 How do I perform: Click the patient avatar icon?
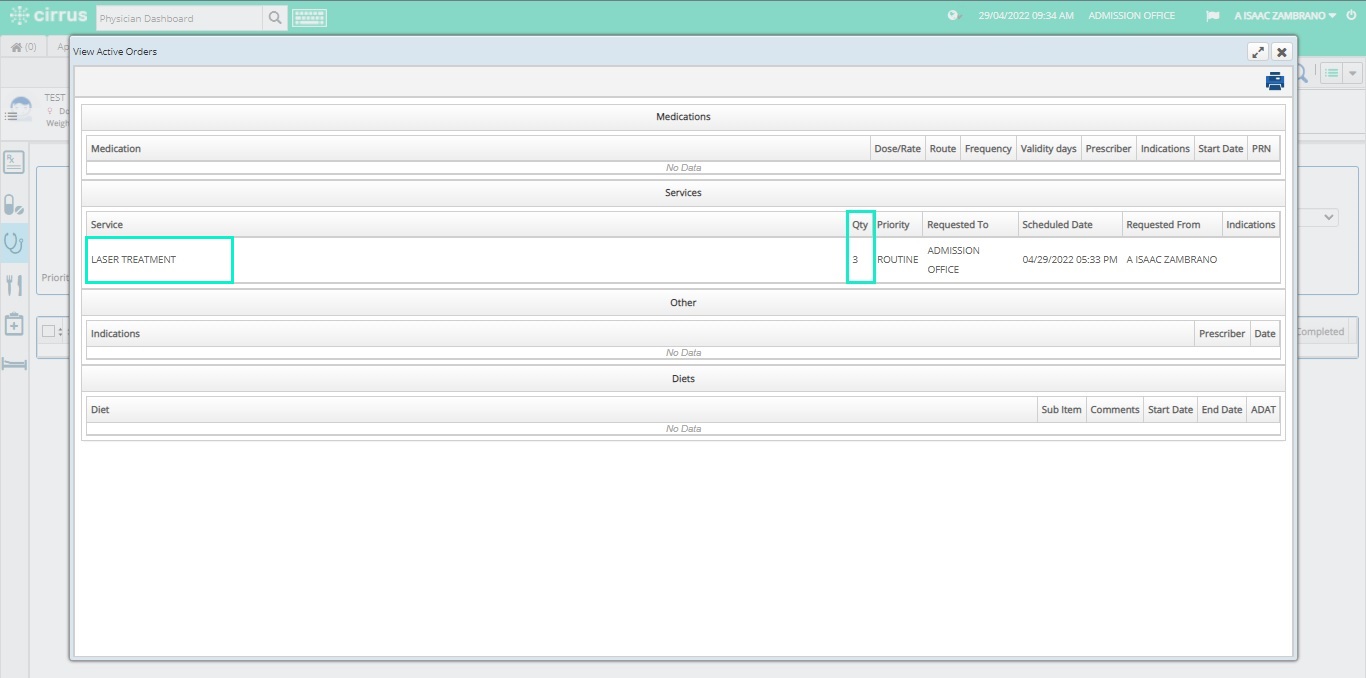[x=20, y=110]
